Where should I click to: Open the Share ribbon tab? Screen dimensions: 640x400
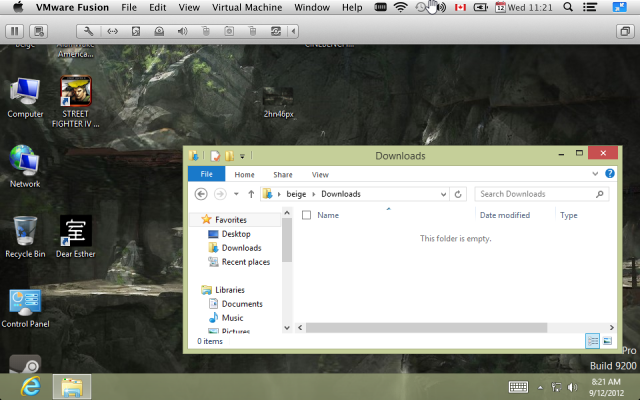[283, 175]
